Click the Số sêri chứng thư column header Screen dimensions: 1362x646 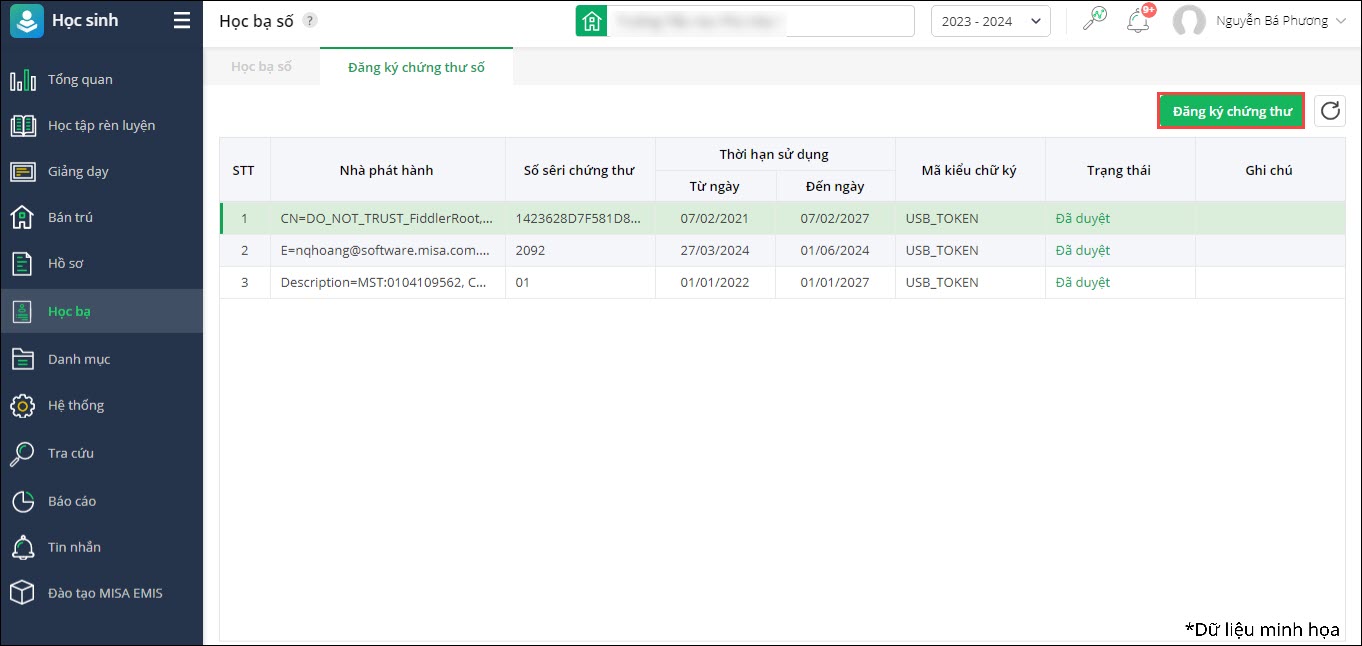580,170
